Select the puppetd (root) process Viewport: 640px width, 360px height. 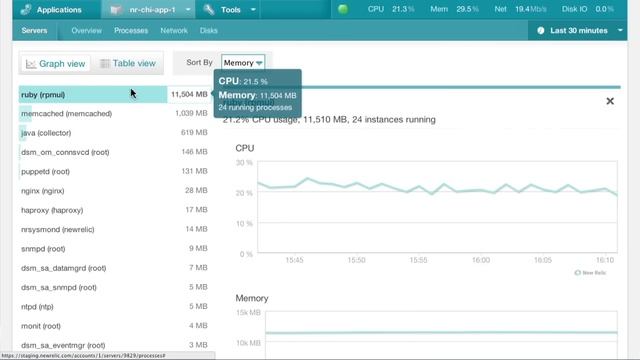[x=114, y=171]
